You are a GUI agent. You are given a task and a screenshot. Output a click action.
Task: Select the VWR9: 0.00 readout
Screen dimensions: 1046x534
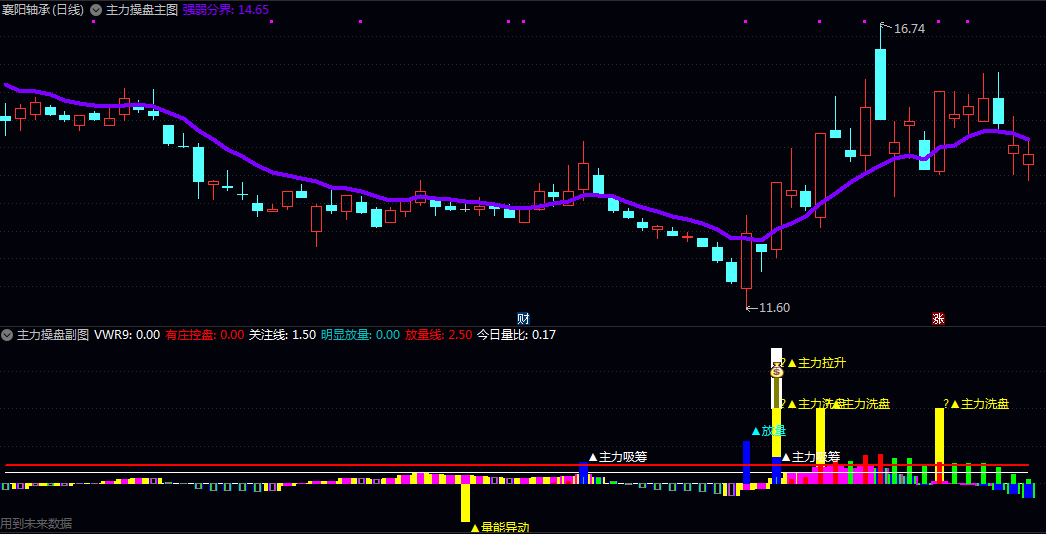[127, 335]
